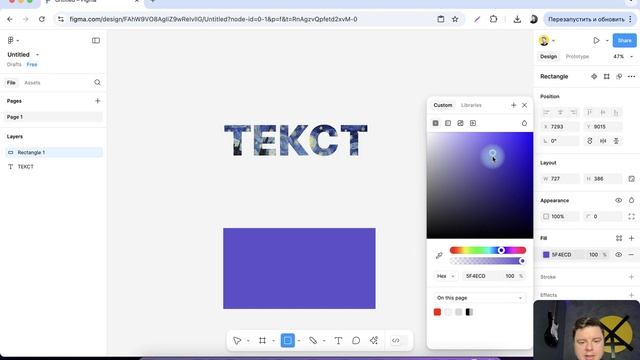Click the Drafts location link
640x360 pixels.
pyautogui.click(x=14, y=64)
